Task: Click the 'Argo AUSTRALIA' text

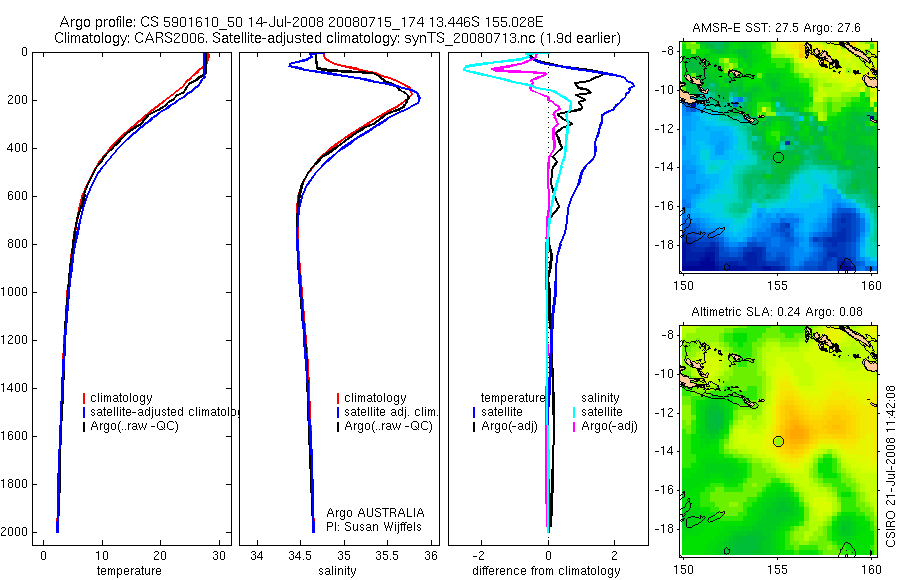Action: point(375,513)
